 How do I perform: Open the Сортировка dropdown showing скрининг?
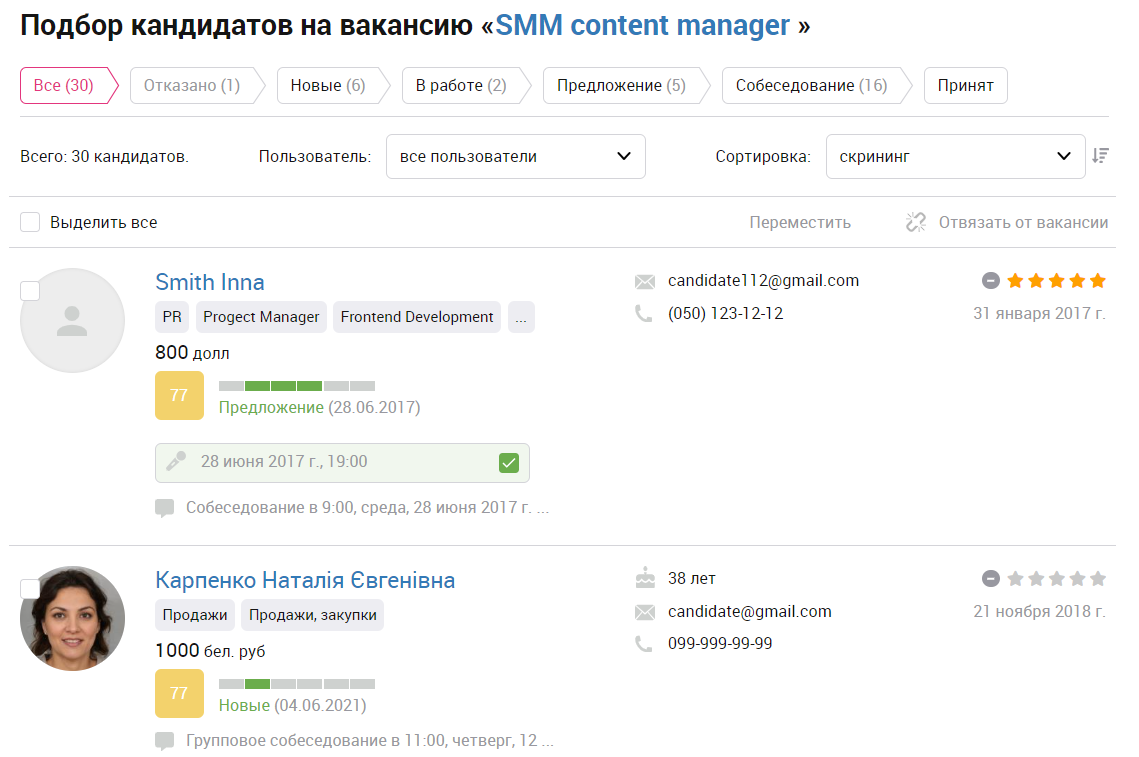coord(955,156)
